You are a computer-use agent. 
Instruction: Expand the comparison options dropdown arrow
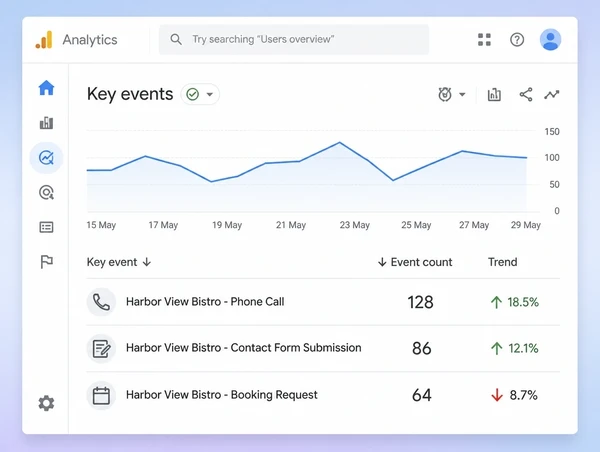tap(462, 94)
